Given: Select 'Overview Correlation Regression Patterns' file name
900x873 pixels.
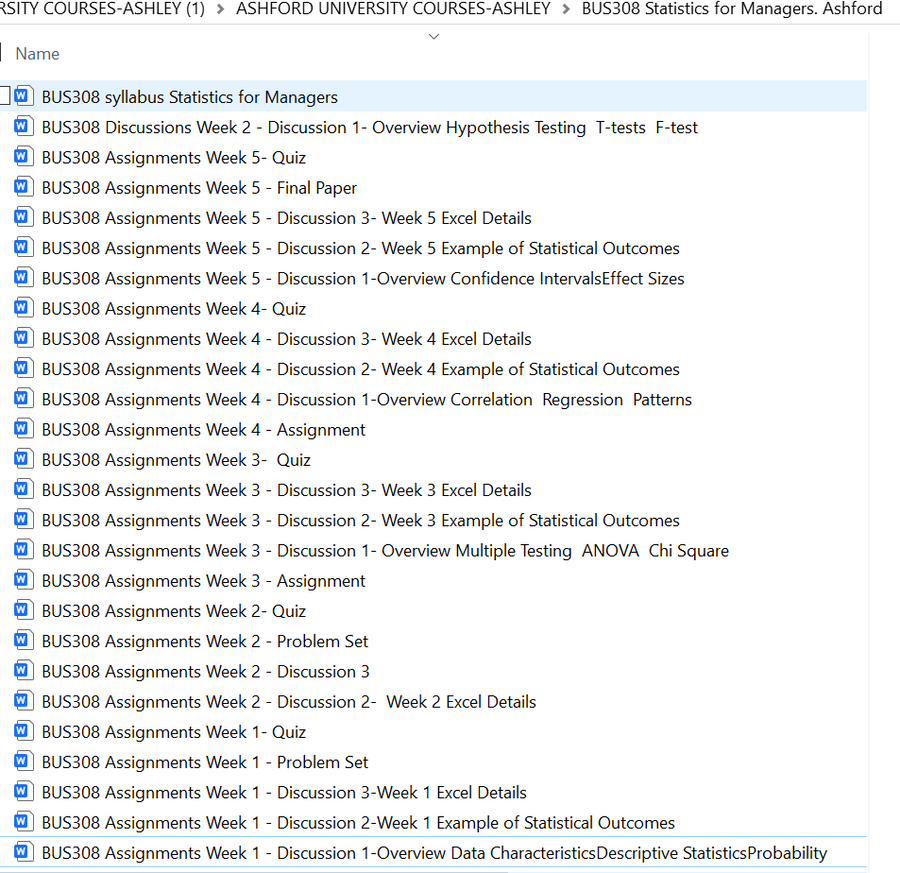Looking at the screenshot, I should 367,400.
